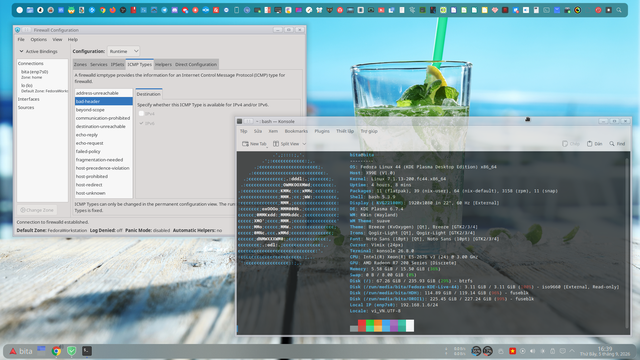Click the Chép copy button in Konsole
This screenshot has height=360, width=640.
click(x=571, y=144)
